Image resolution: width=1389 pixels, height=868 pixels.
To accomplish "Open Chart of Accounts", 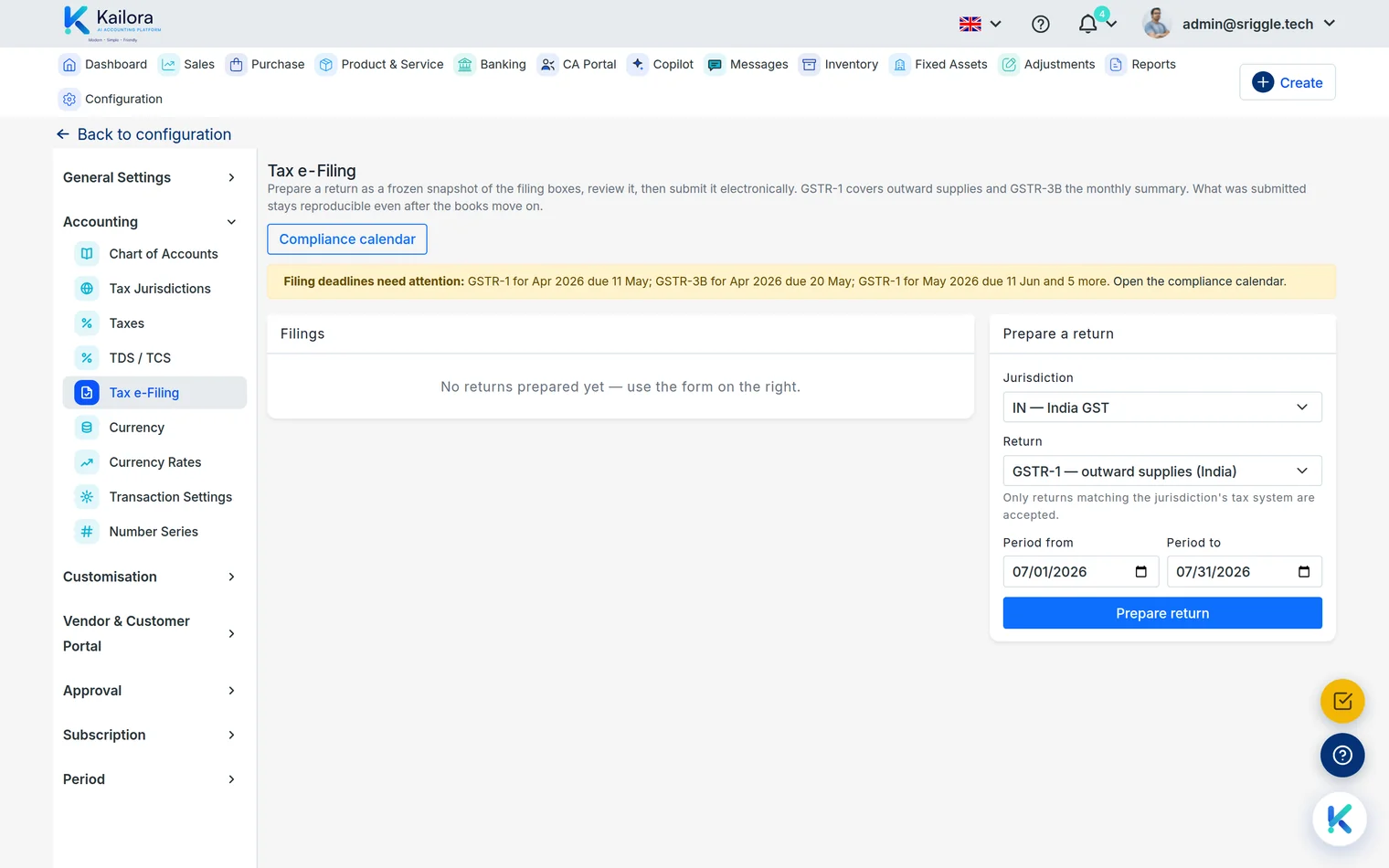I will click(155, 254).
